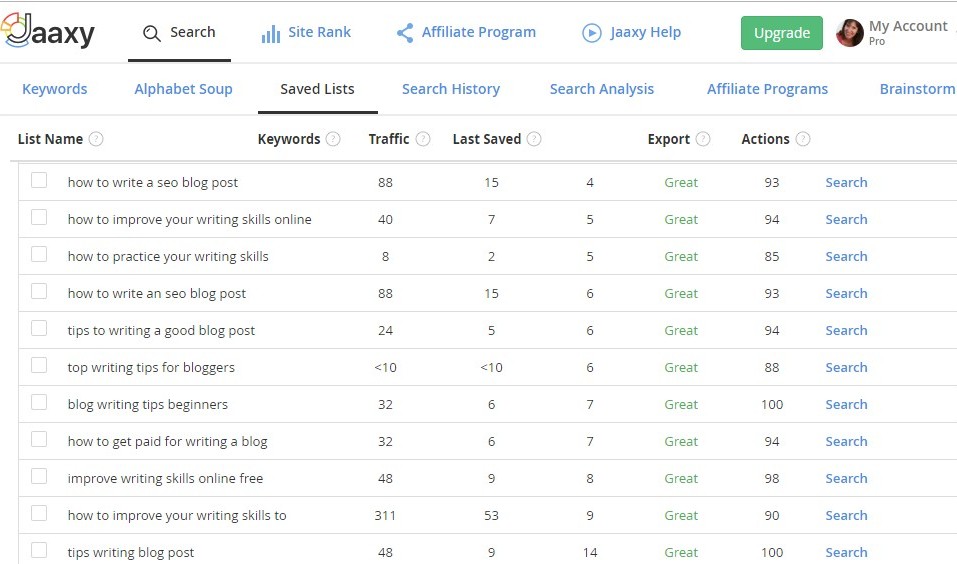Check the box for 'how to write a seo blog post'
Viewport: 957px width, 564px height.
(x=39, y=180)
